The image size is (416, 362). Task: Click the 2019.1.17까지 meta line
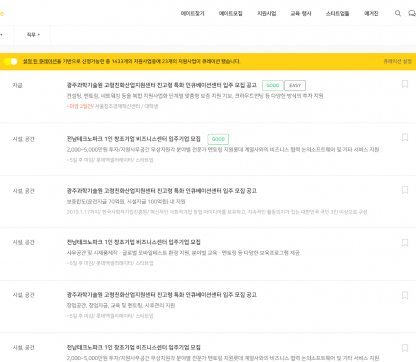click(217, 212)
